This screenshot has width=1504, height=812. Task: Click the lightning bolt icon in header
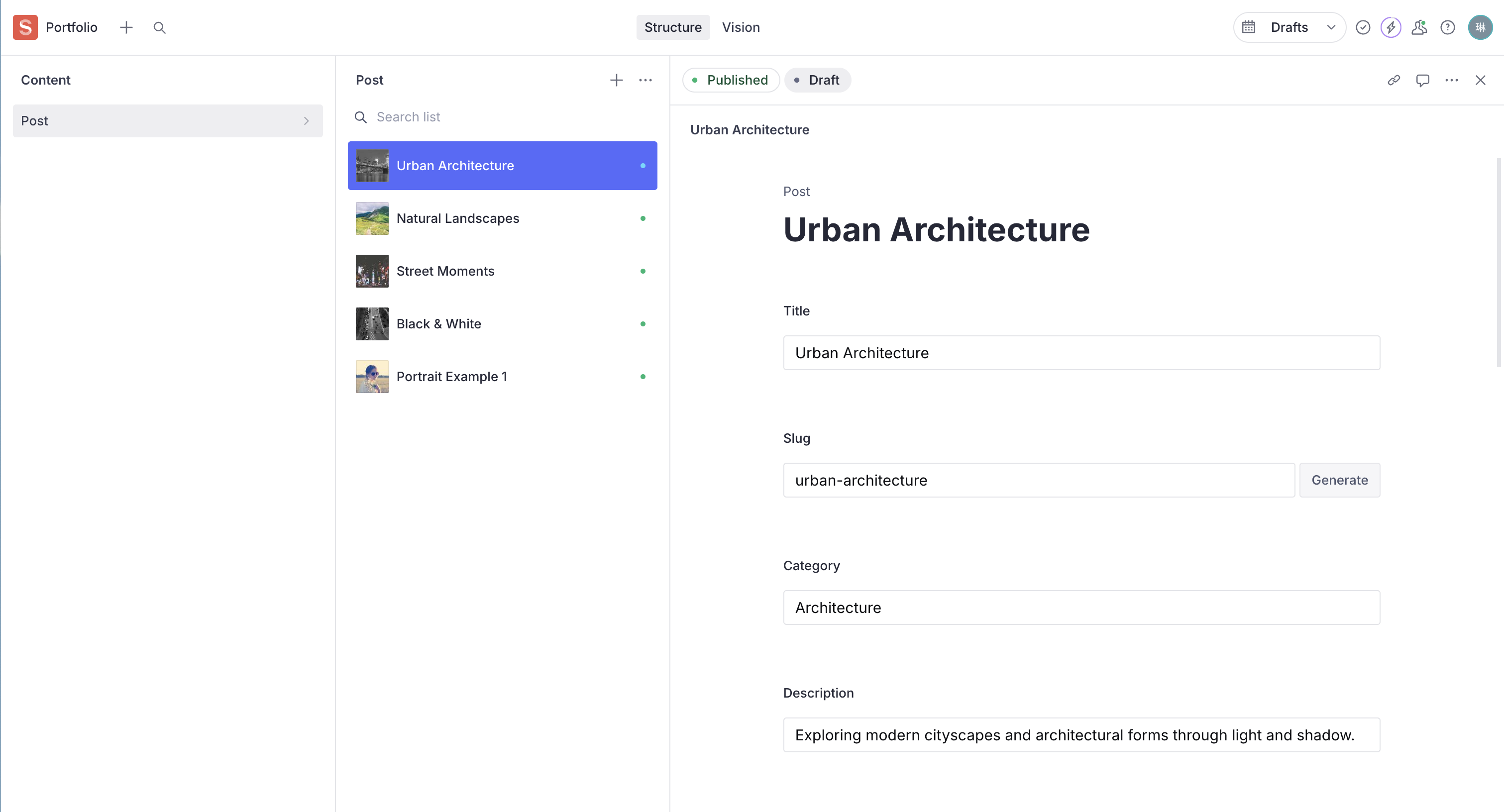pyautogui.click(x=1391, y=27)
